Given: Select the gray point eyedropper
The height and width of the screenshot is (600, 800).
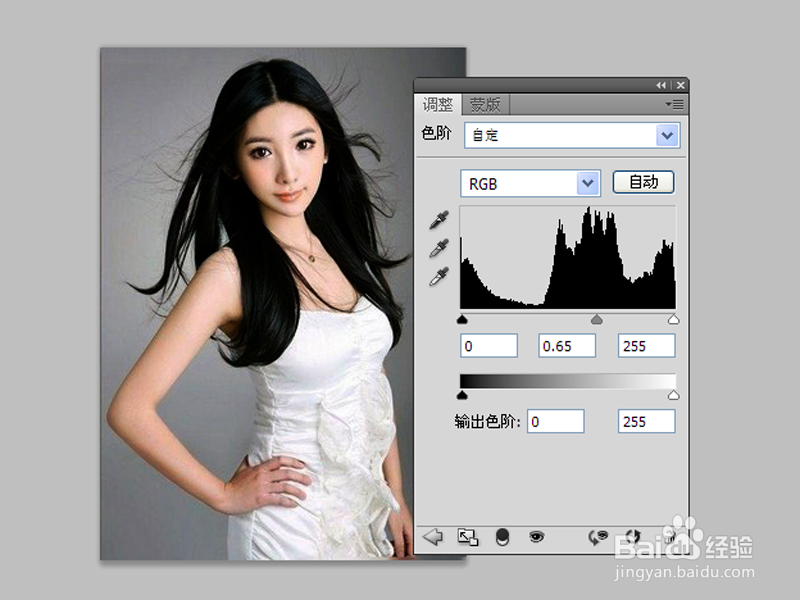Looking at the screenshot, I should pyautogui.click(x=439, y=248).
